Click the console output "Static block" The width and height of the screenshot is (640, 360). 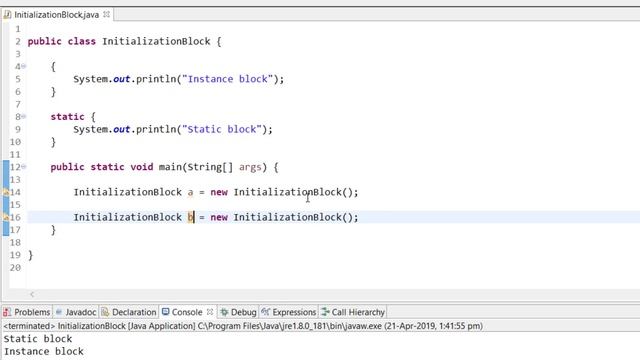(x=38, y=339)
